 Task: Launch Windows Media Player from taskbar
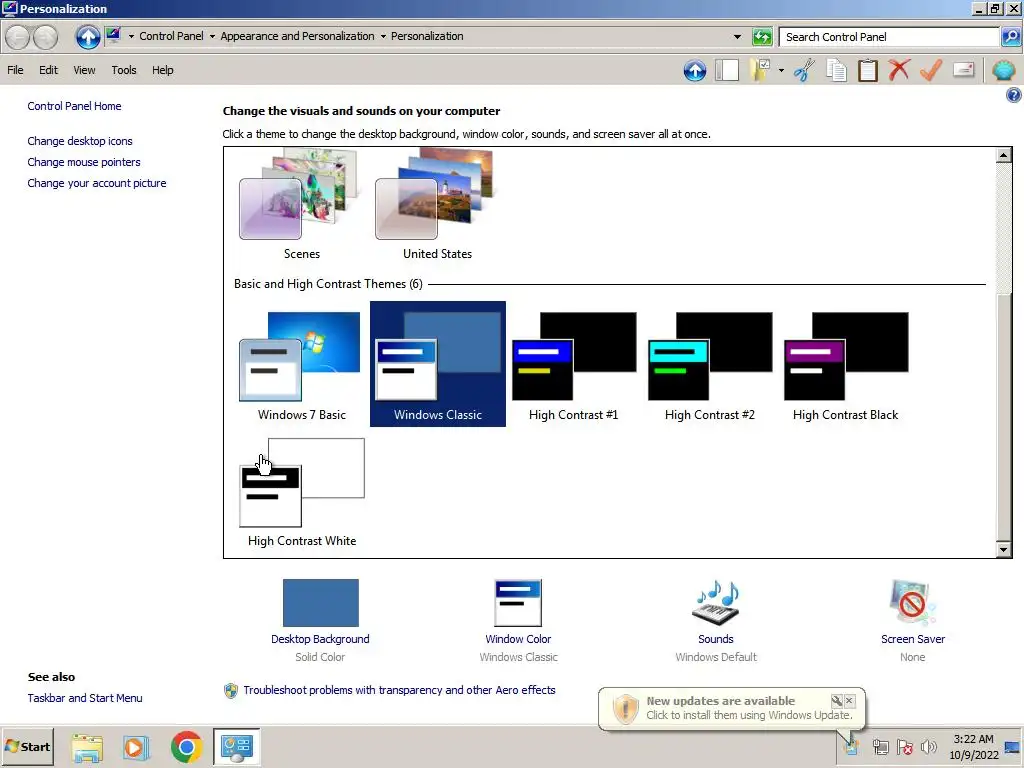click(x=136, y=747)
